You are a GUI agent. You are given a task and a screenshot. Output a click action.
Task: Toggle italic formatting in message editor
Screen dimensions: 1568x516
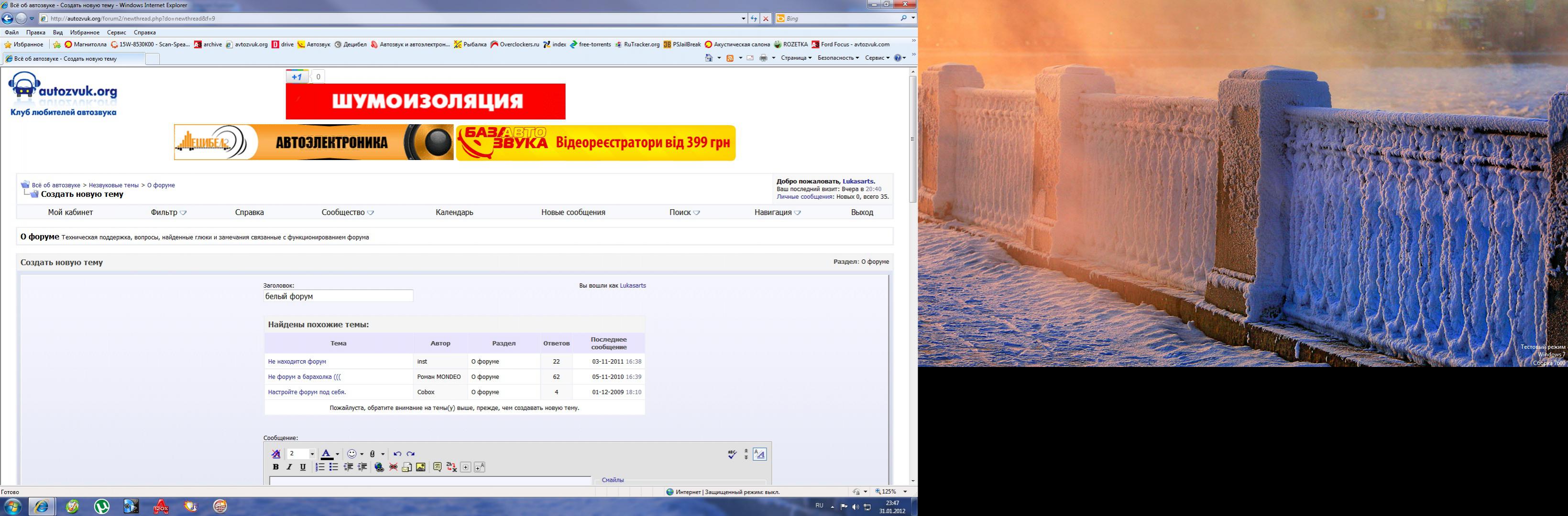[289, 467]
